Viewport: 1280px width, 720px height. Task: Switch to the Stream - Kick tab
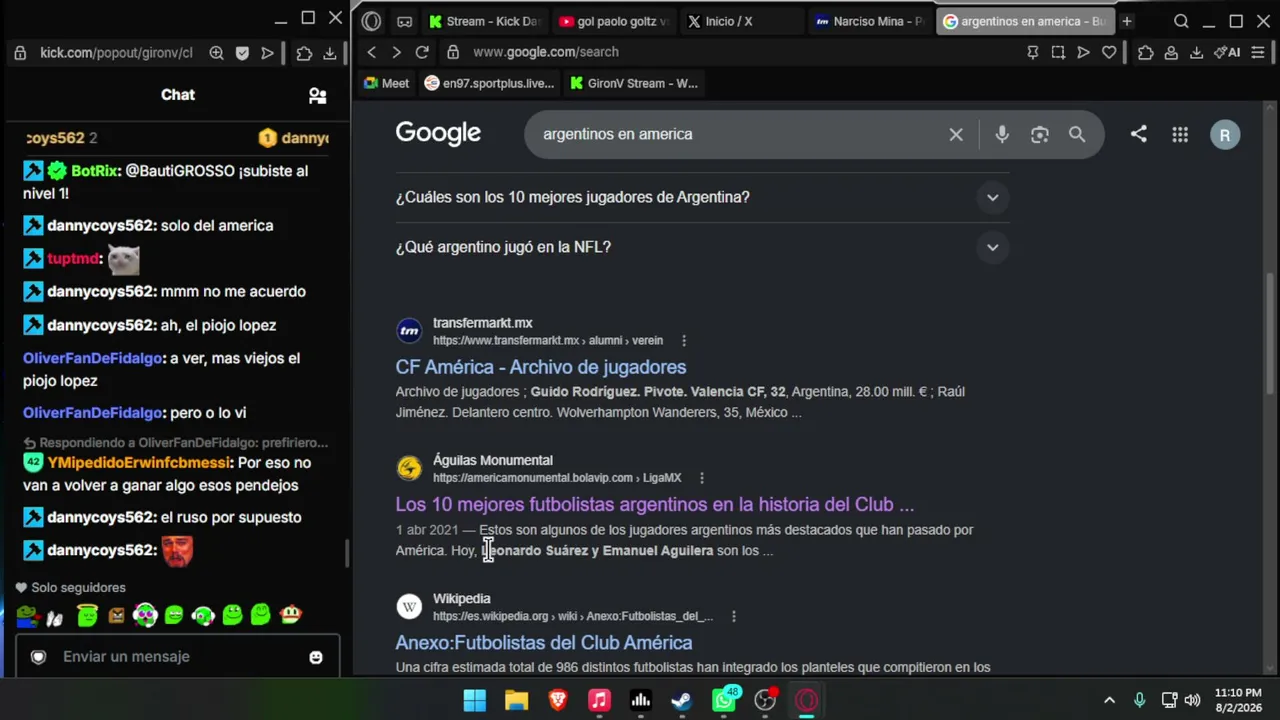click(484, 21)
